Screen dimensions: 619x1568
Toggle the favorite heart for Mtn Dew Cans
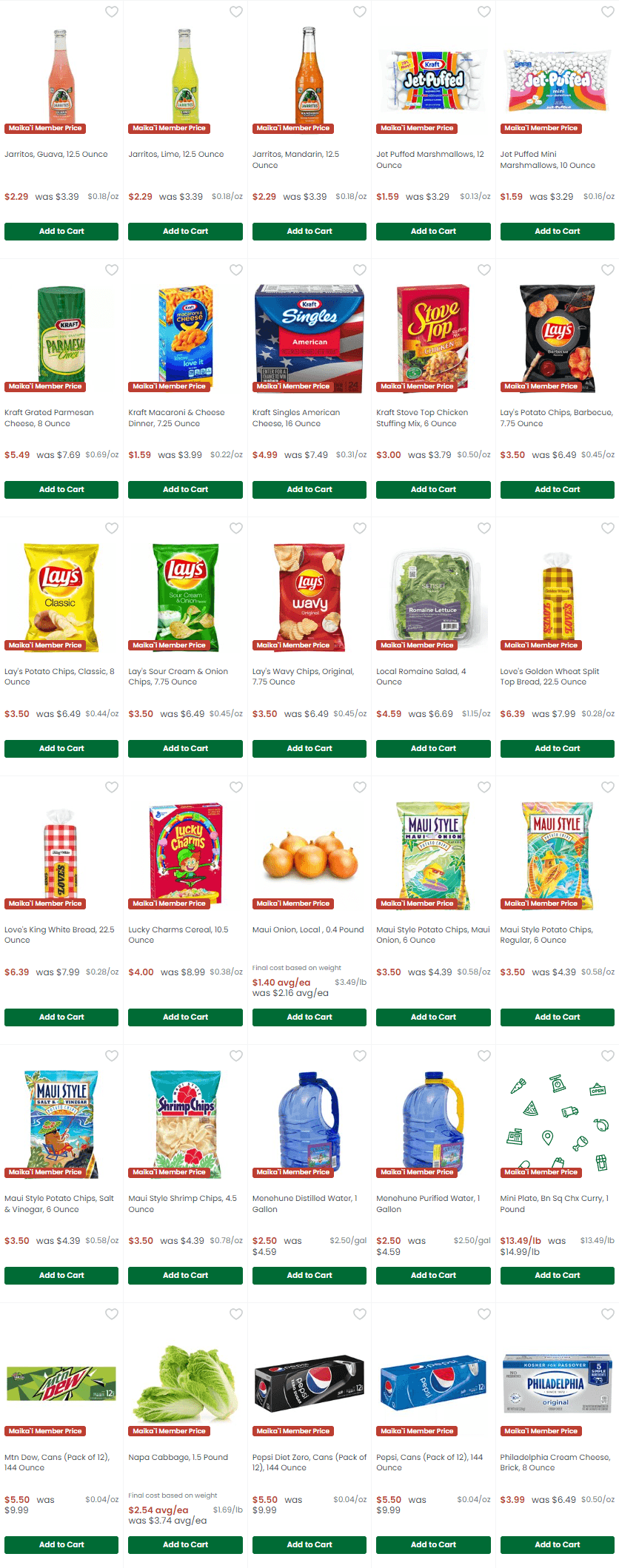pyautogui.click(x=112, y=1314)
